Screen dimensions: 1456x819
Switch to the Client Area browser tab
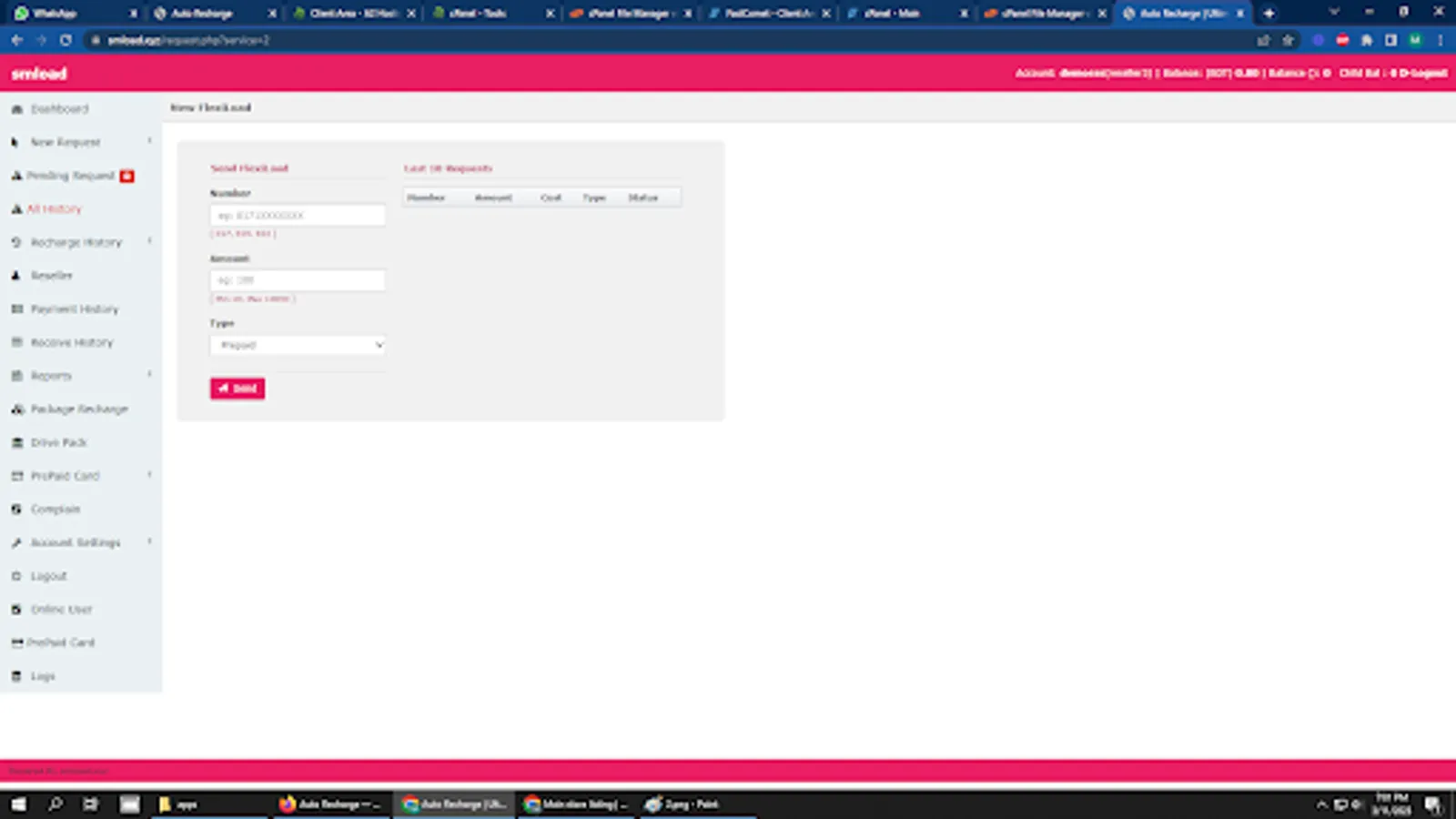(x=352, y=13)
